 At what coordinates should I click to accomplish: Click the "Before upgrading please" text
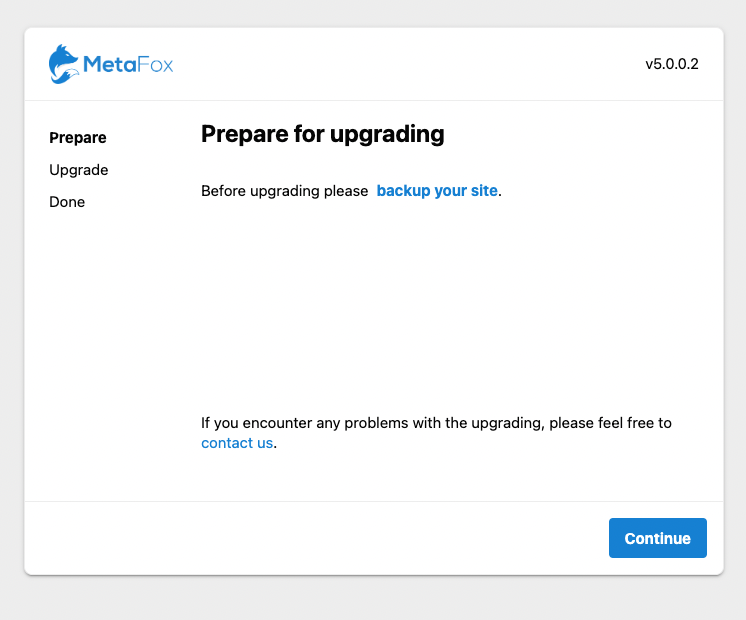tap(284, 191)
